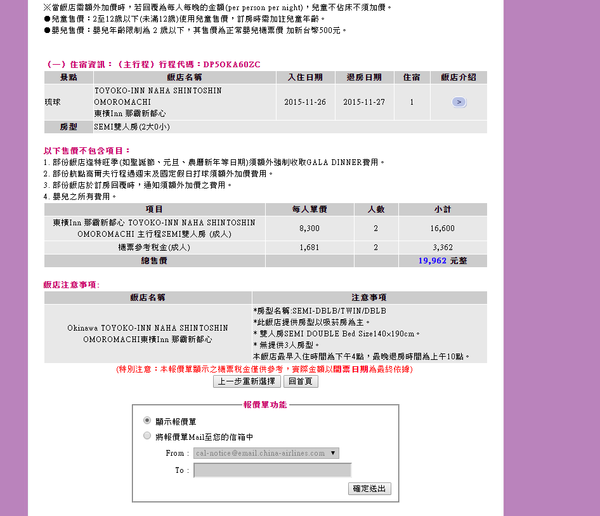
Task: Click the check-out date 2015-11-27
Action: [363, 102]
